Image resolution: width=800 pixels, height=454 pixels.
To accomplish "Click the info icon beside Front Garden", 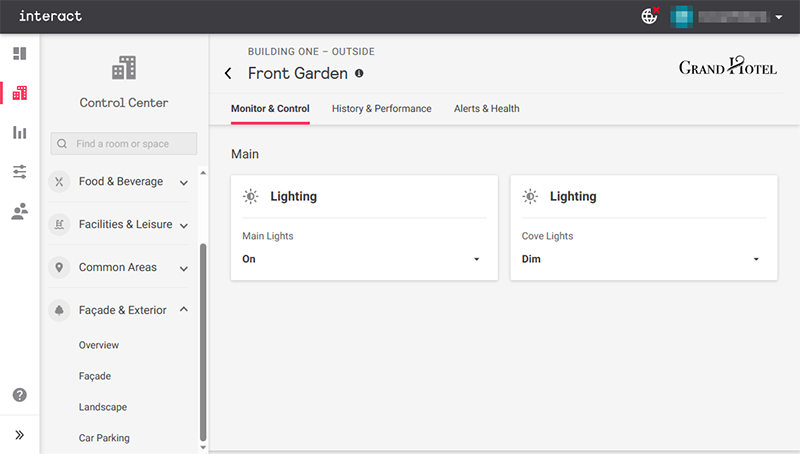I will click(x=359, y=73).
